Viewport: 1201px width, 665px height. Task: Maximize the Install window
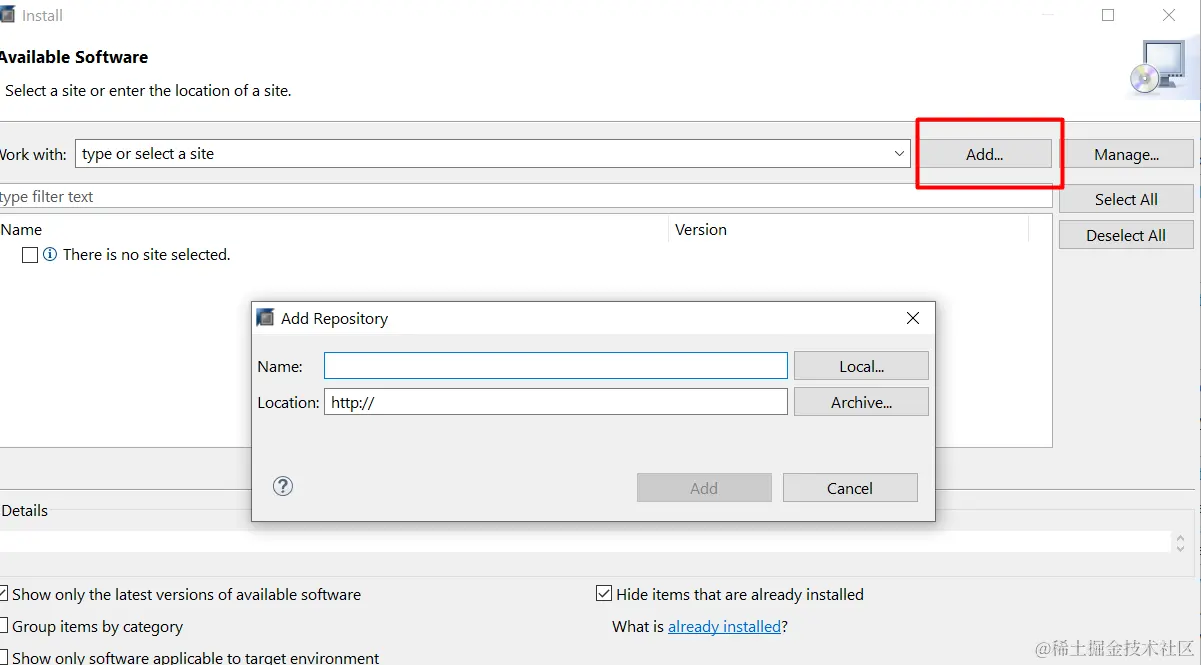(x=1108, y=15)
